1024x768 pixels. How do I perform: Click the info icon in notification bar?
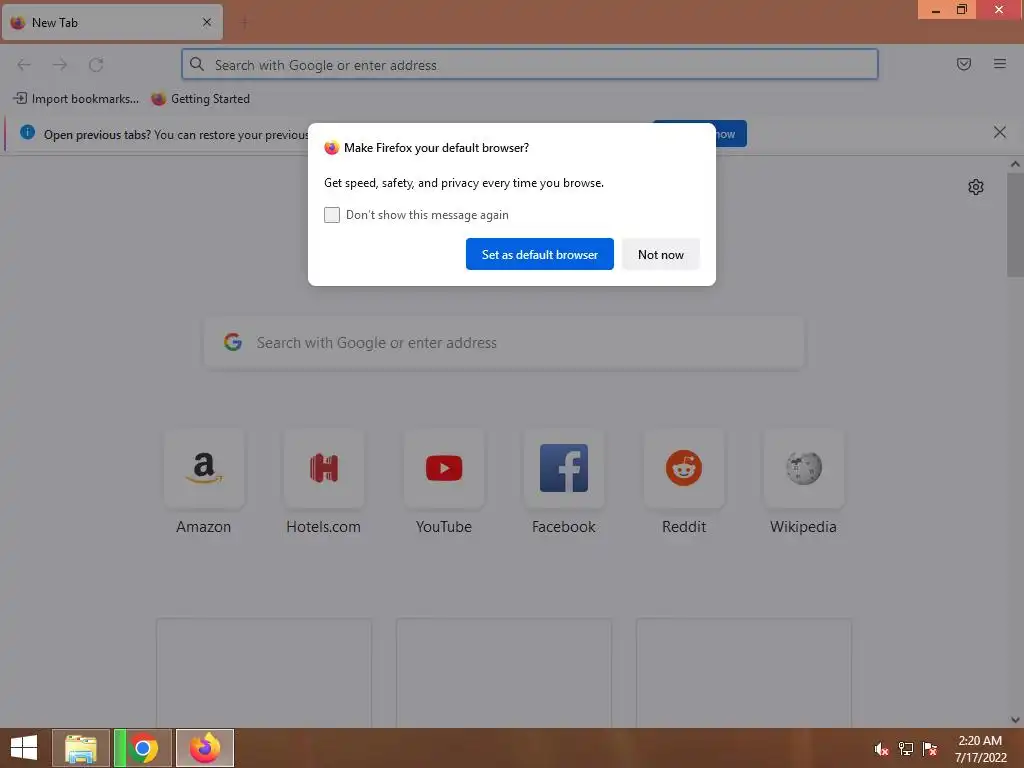pos(27,133)
